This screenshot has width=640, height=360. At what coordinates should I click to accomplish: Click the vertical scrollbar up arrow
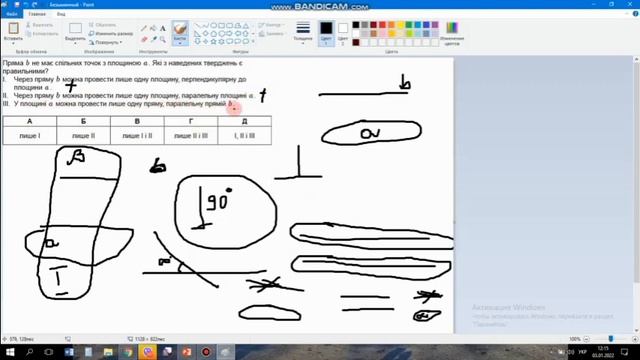click(636, 60)
